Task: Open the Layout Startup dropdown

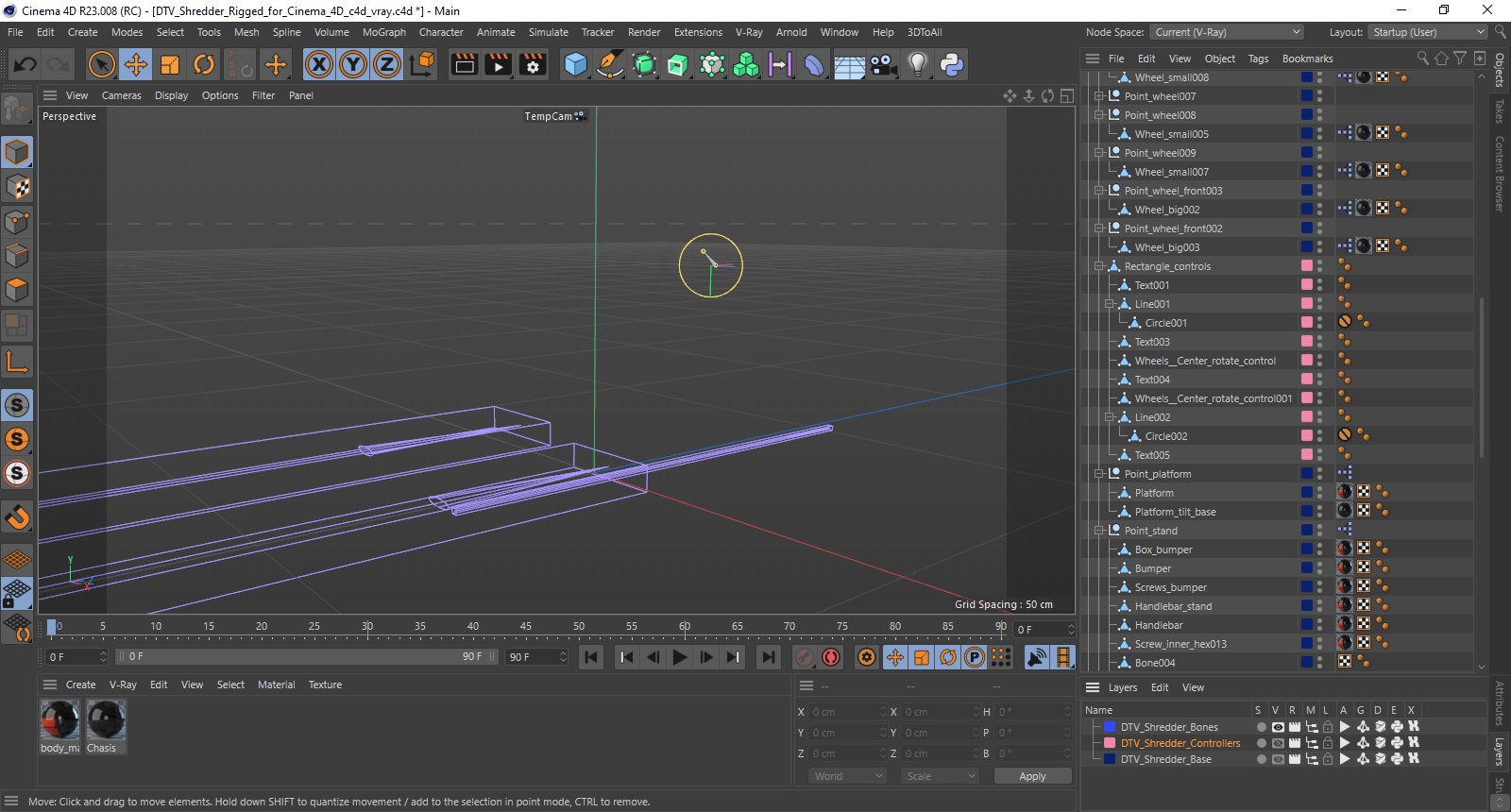Action: click(1430, 32)
